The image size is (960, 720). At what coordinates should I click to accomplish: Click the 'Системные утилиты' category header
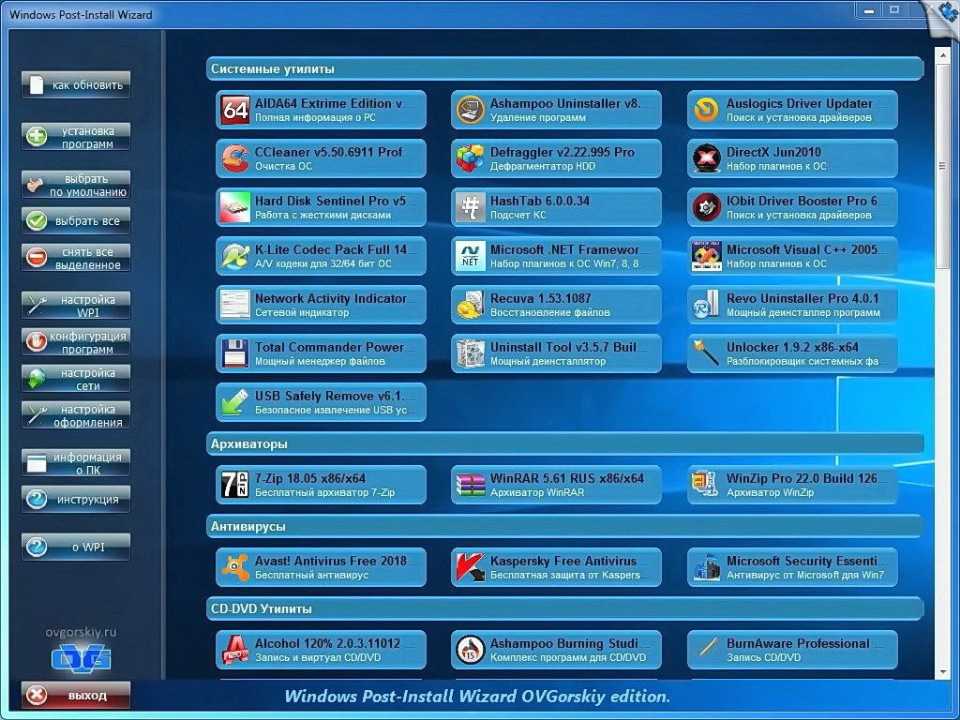(x=564, y=69)
